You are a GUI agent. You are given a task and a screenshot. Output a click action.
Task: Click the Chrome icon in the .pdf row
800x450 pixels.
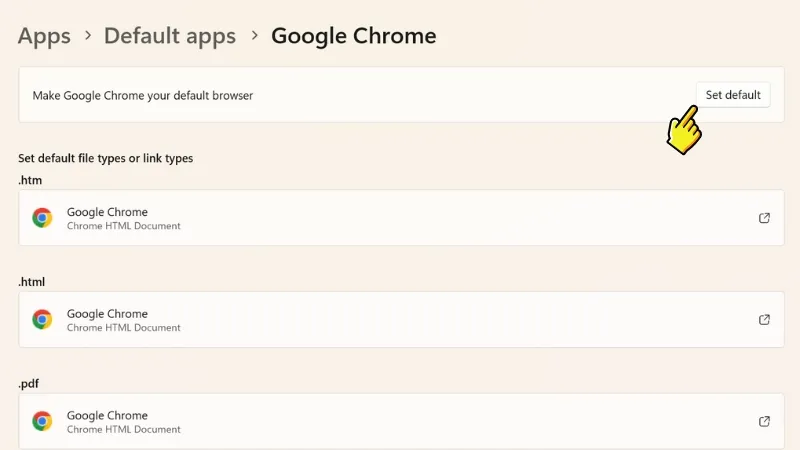click(x=42, y=421)
